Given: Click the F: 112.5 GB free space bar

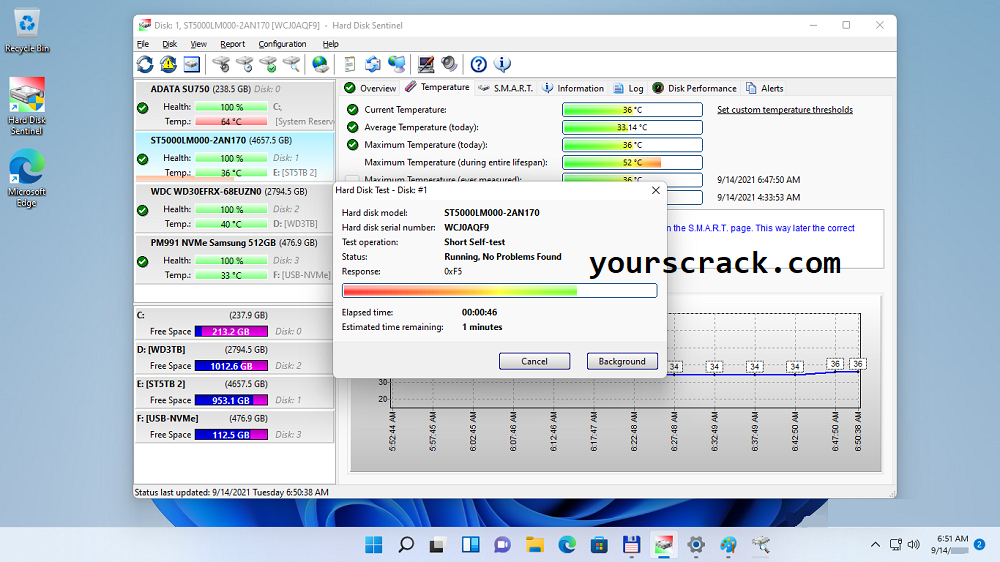Looking at the screenshot, I should (231, 435).
